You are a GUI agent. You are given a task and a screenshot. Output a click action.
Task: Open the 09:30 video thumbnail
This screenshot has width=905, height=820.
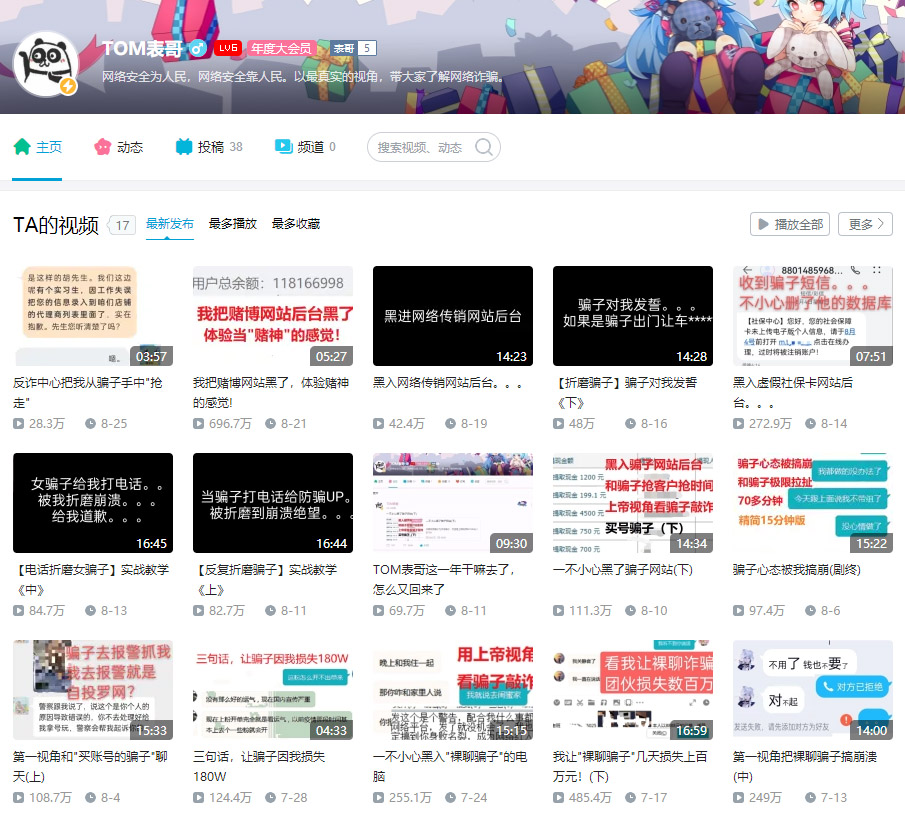(x=453, y=503)
